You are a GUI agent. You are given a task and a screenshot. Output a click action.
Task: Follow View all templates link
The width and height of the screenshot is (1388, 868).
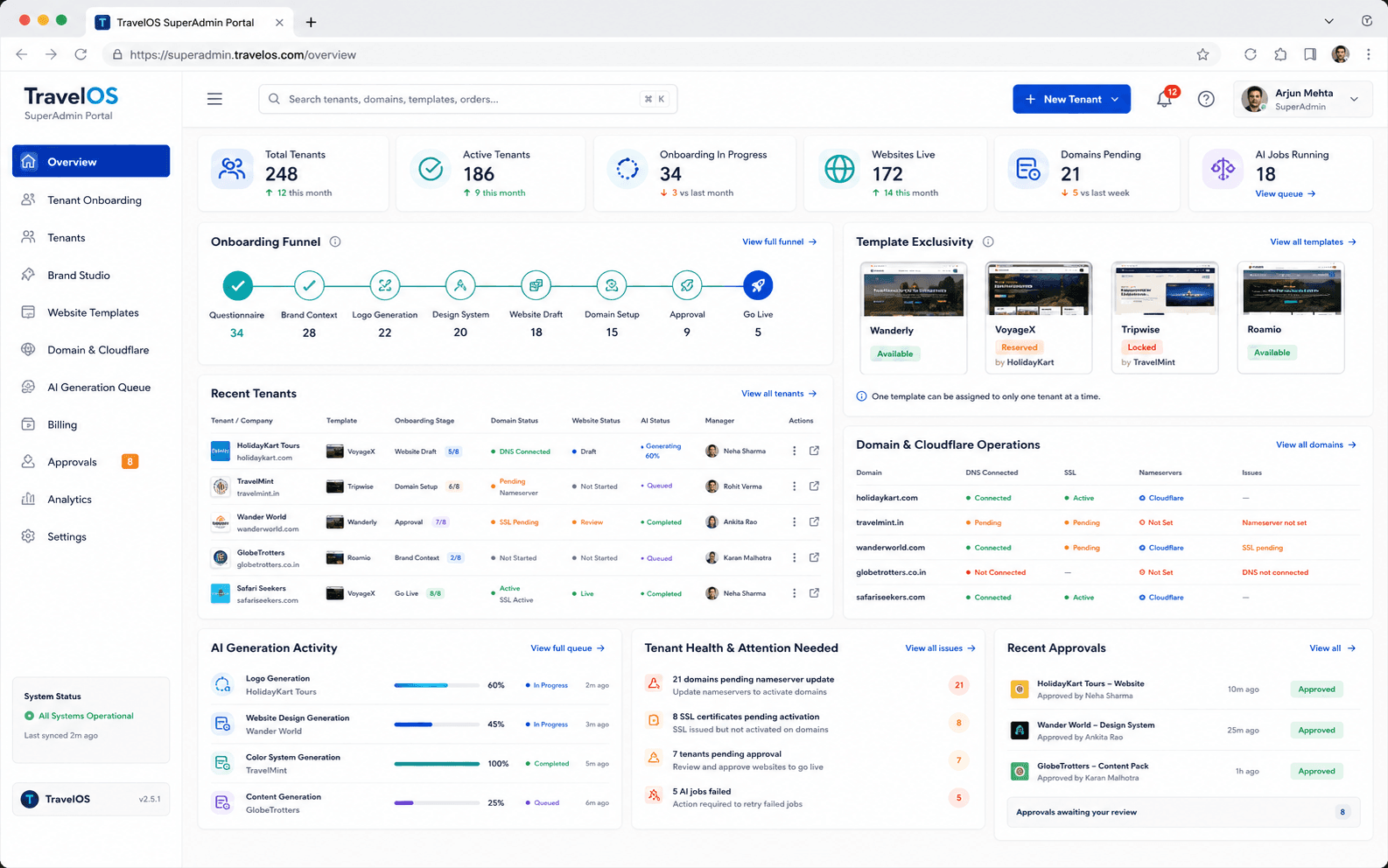pyautogui.click(x=1313, y=241)
